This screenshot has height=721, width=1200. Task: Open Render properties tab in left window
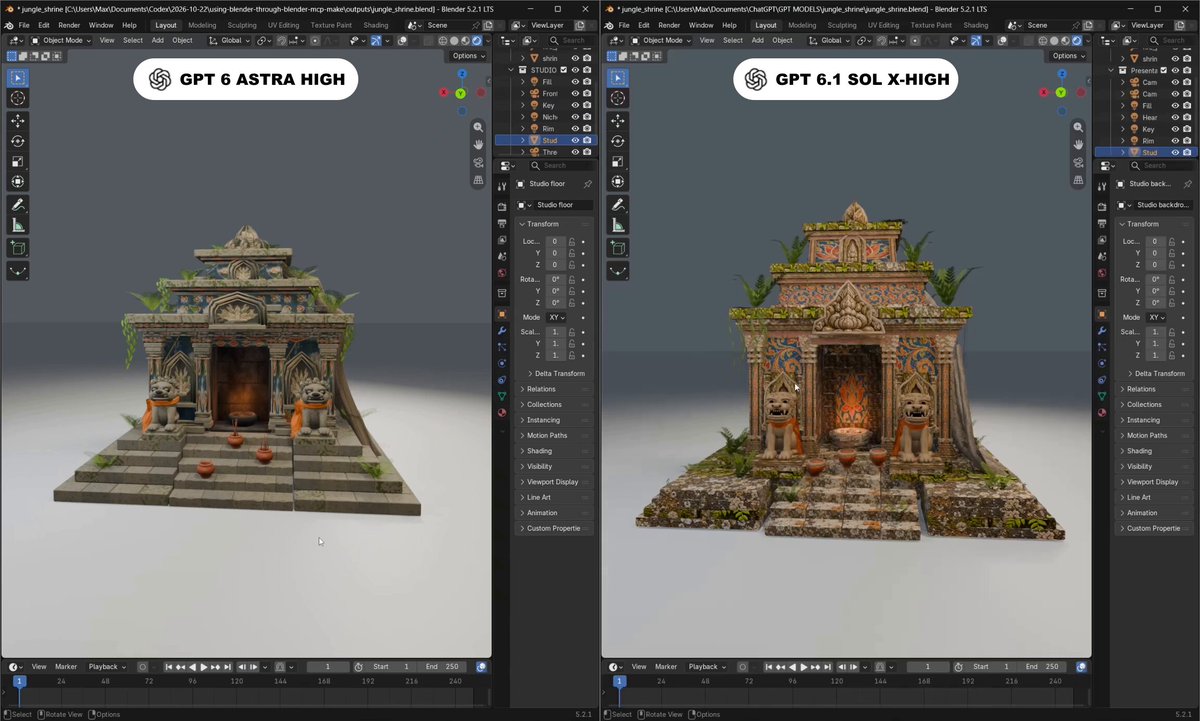pyautogui.click(x=502, y=206)
